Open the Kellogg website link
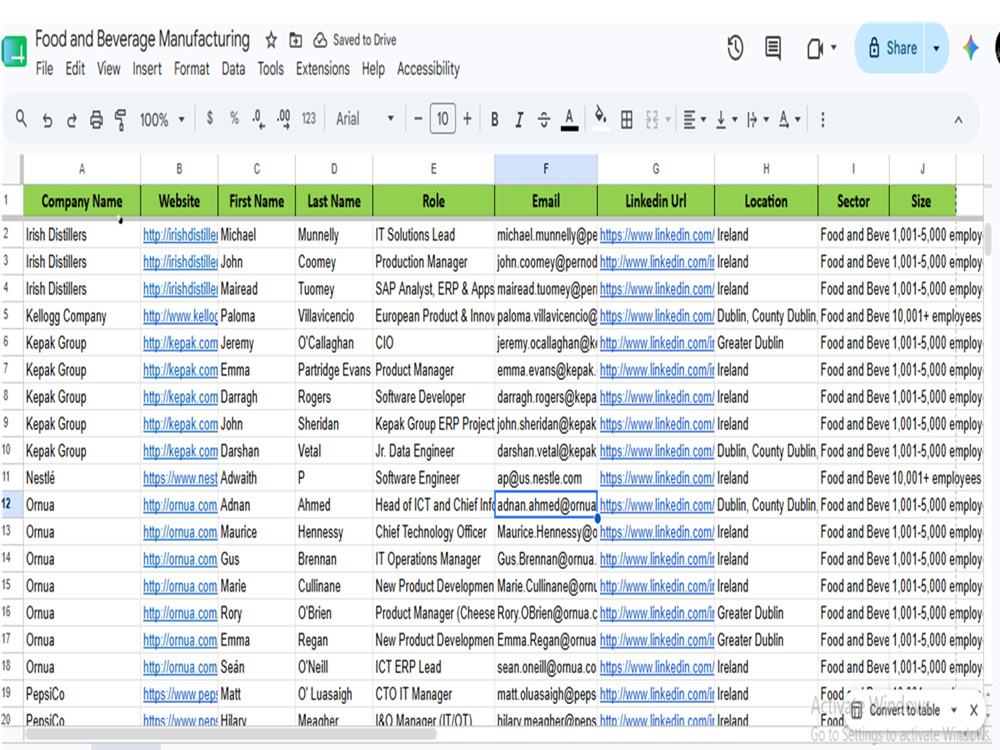Image resolution: width=1000 pixels, height=750 pixels. 180,316
